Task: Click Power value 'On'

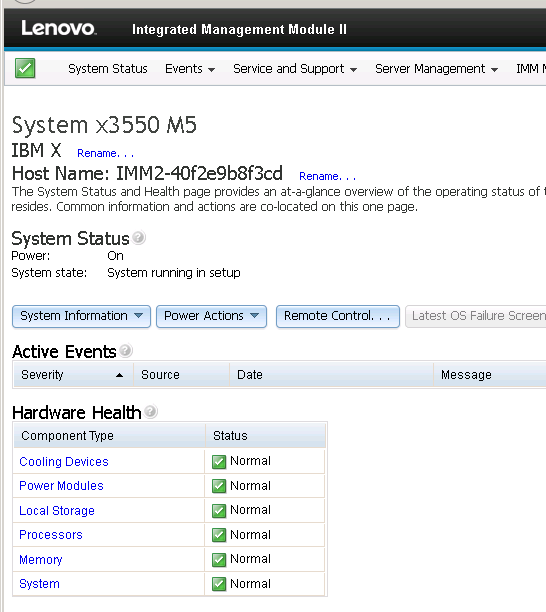Action: pos(116,256)
